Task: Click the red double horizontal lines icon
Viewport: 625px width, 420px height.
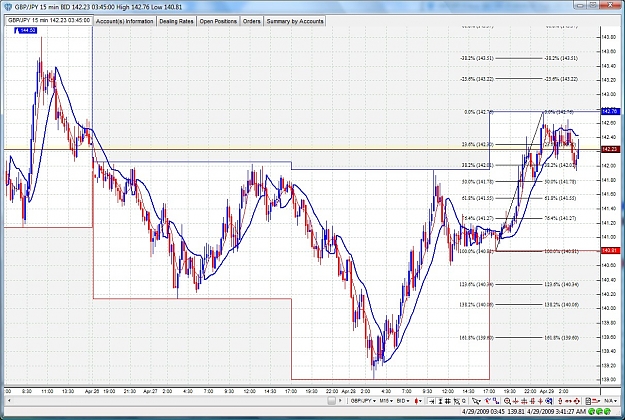Action: [x=524, y=401]
